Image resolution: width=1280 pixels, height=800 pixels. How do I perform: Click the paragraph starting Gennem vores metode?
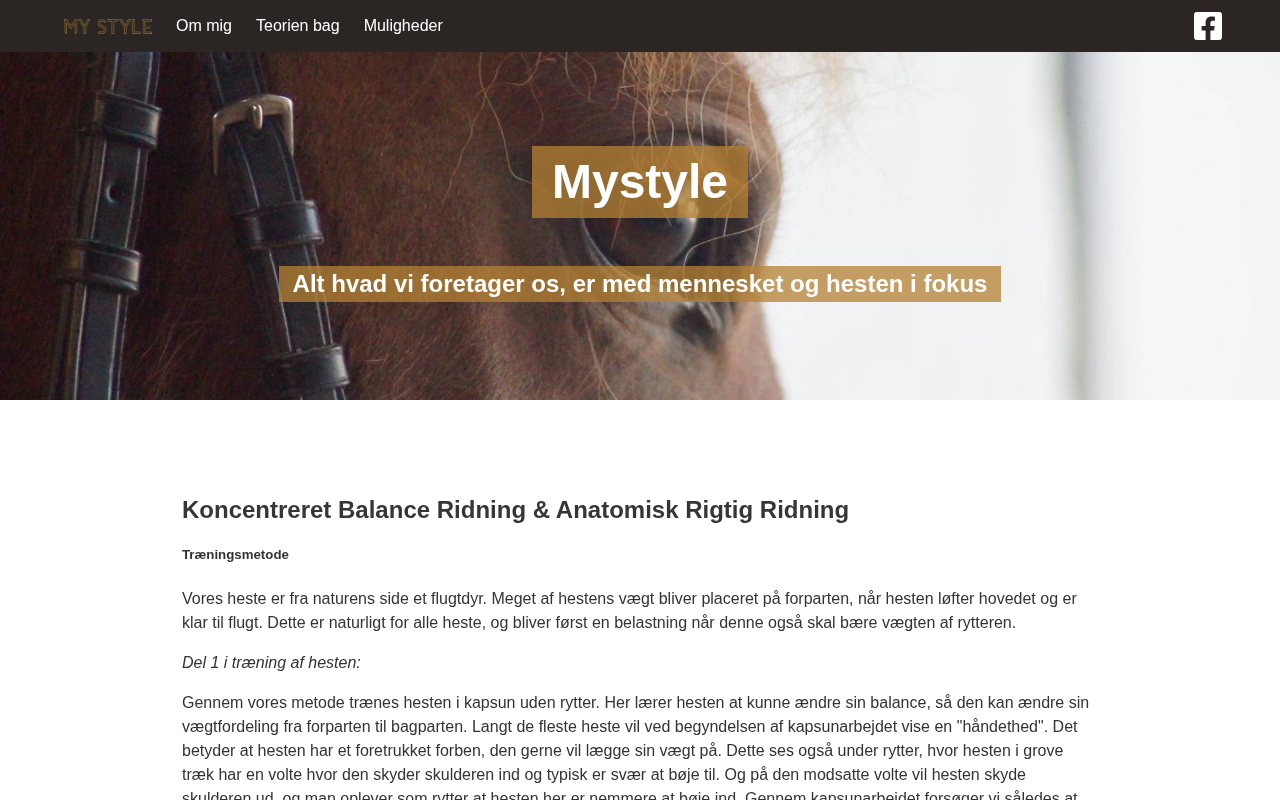pyautogui.click(x=636, y=746)
